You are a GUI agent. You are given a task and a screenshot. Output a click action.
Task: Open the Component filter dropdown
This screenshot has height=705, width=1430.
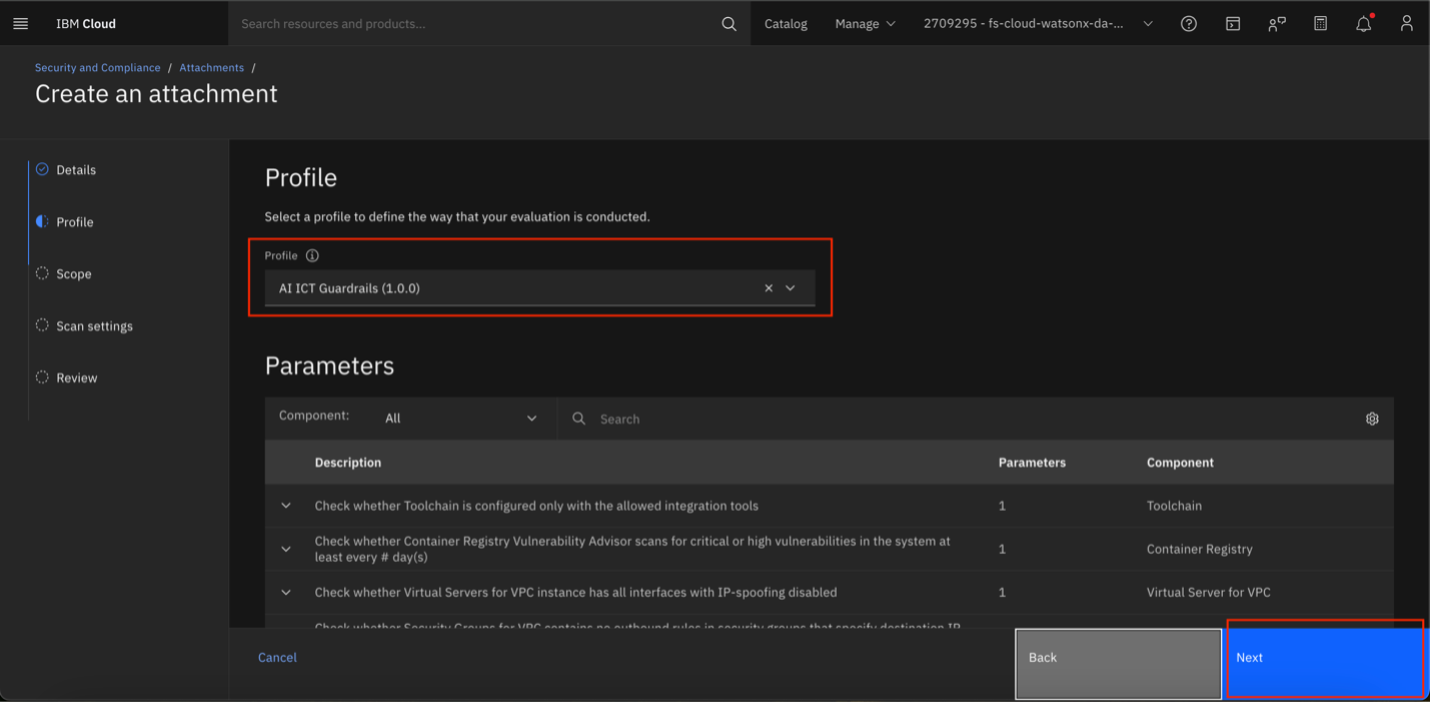(x=460, y=418)
